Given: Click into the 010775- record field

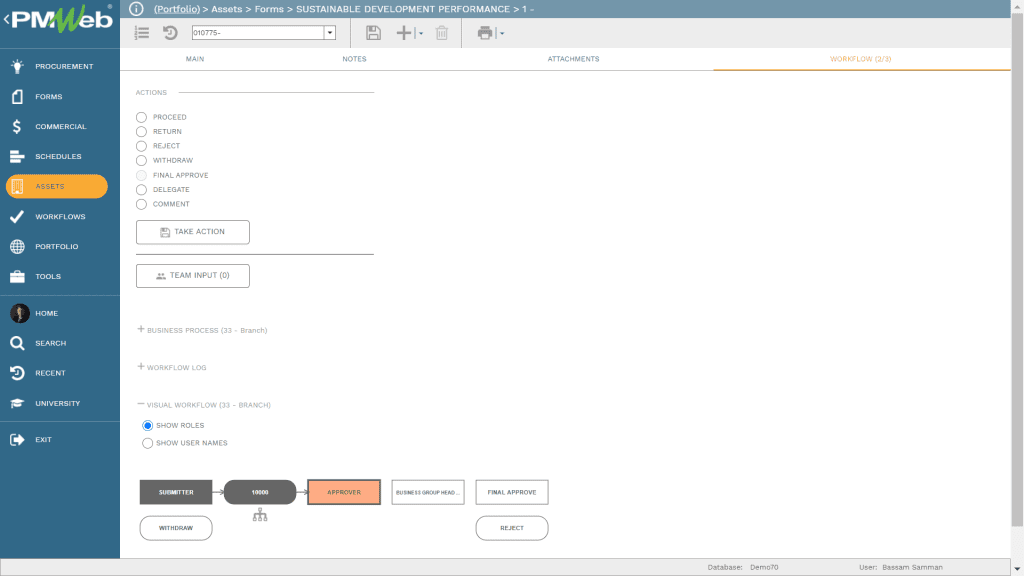Looking at the screenshot, I should pyautogui.click(x=258, y=33).
